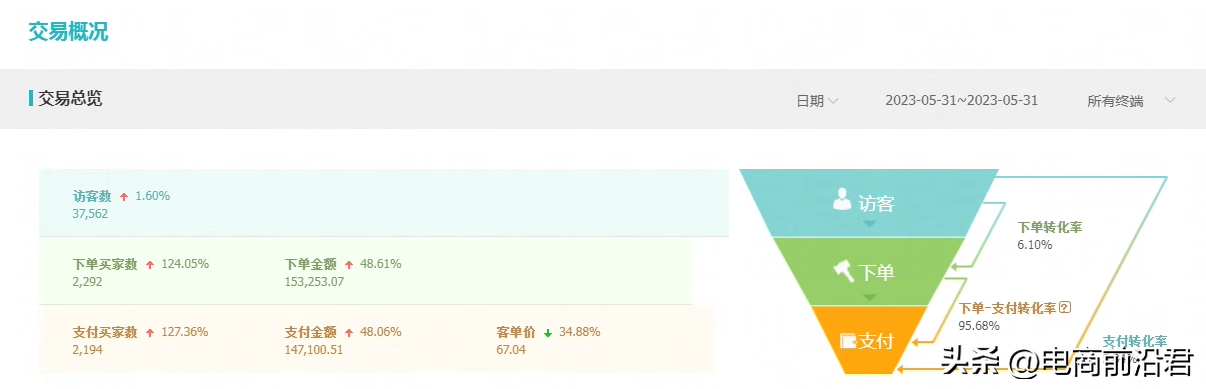Click the 访客数 metric label
1206x389 pixels.
(x=92, y=196)
